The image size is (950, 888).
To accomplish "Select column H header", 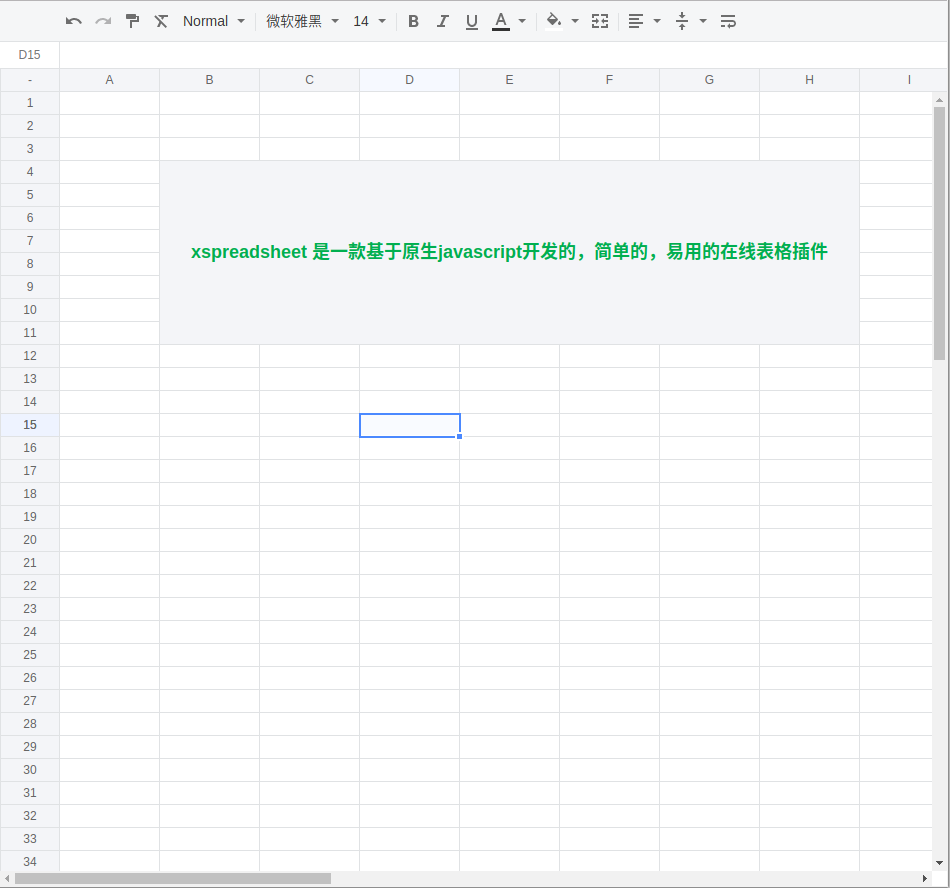I will (809, 80).
